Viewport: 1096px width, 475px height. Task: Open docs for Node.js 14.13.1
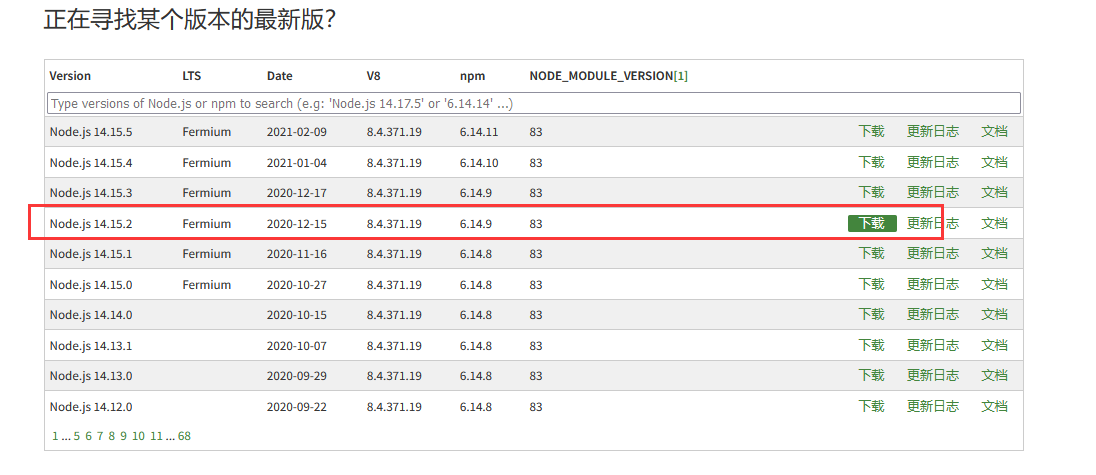click(995, 346)
